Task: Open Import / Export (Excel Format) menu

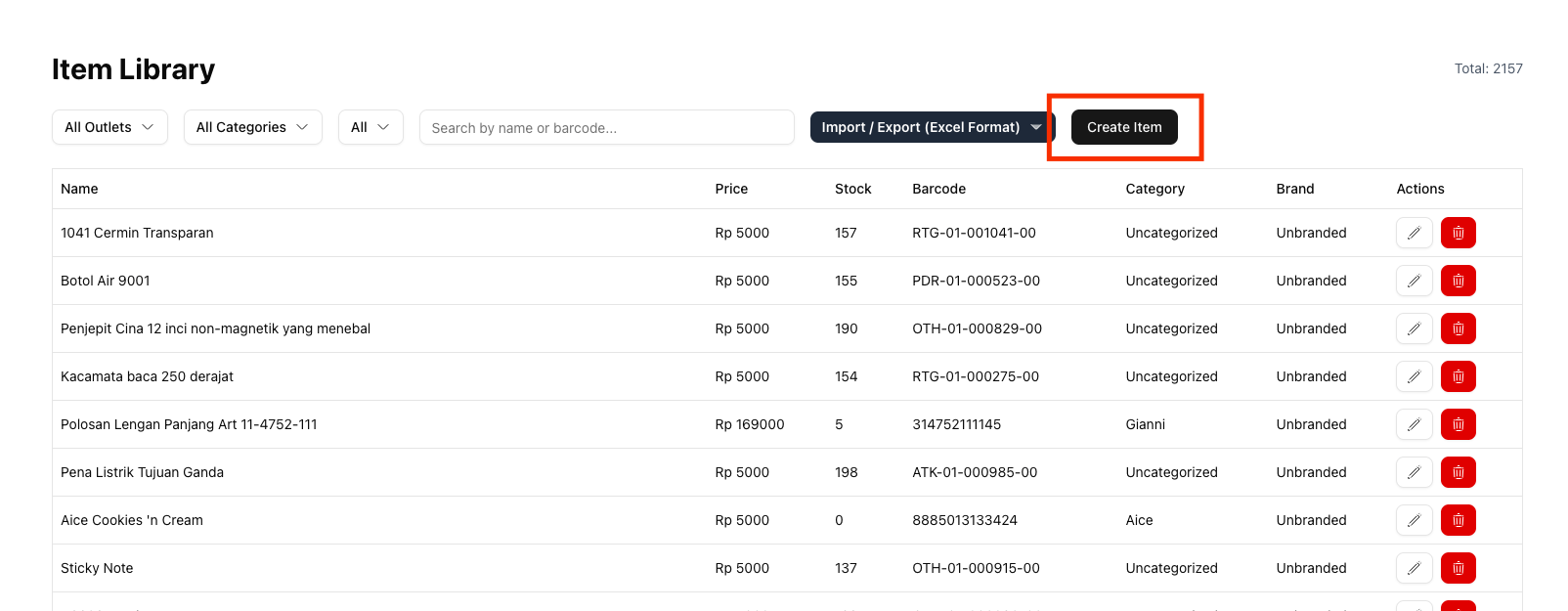Action: pyautogui.click(x=931, y=127)
